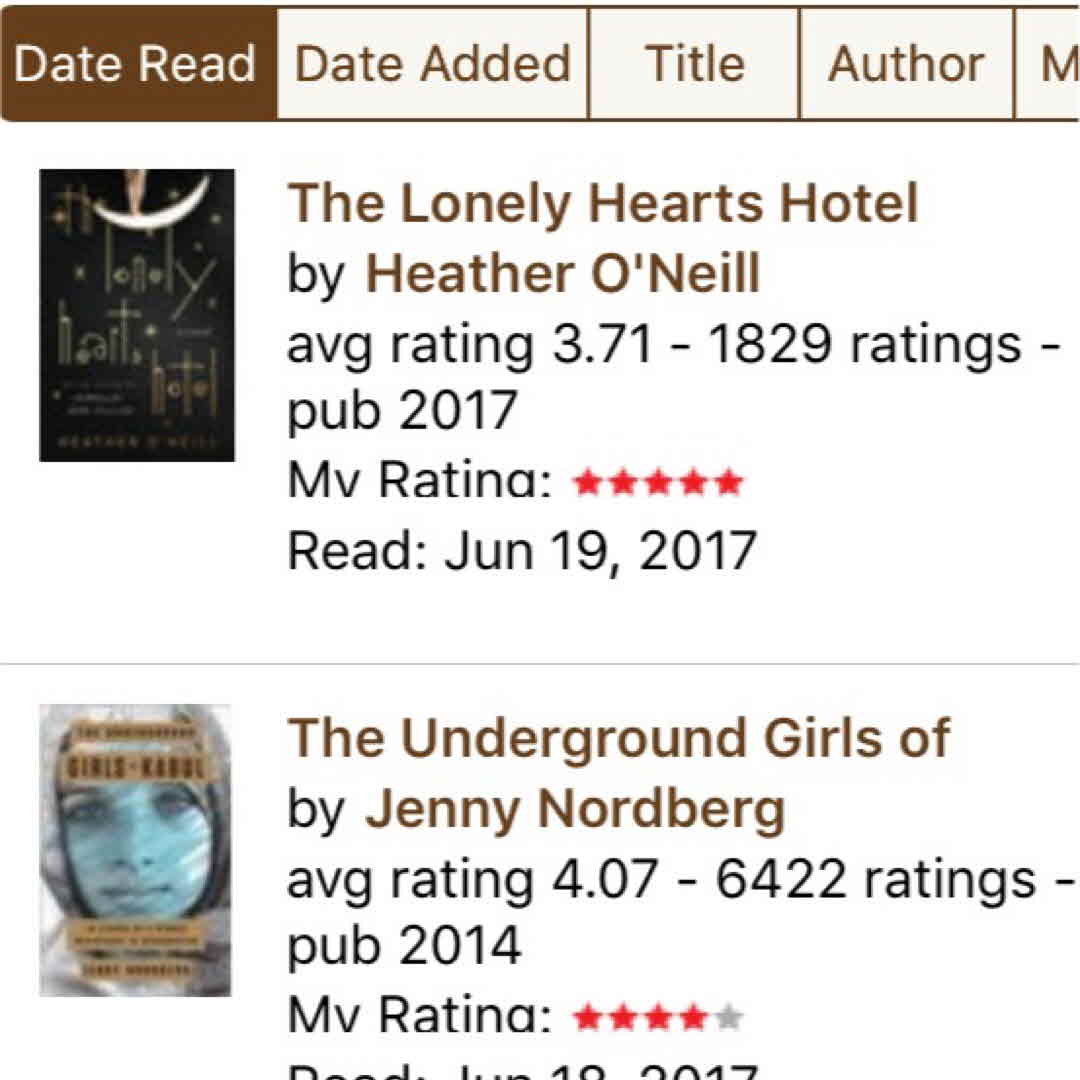Choose the Author sort tab

coord(906,65)
